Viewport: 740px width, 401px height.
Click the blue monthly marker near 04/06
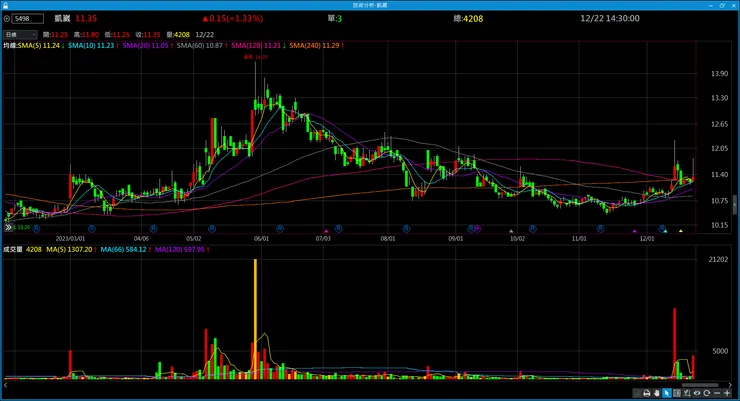[x=153, y=229]
